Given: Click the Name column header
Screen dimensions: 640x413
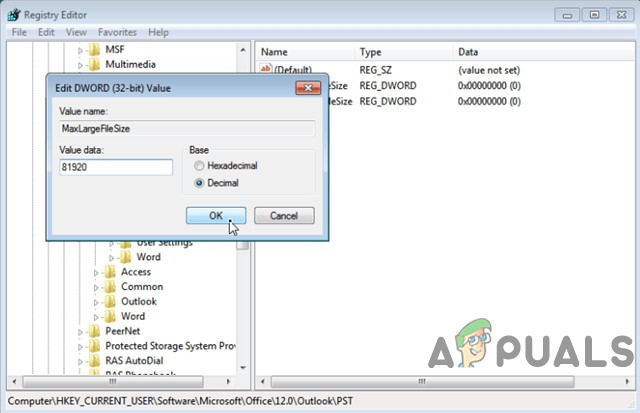Looking at the screenshot, I should click(x=306, y=52).
